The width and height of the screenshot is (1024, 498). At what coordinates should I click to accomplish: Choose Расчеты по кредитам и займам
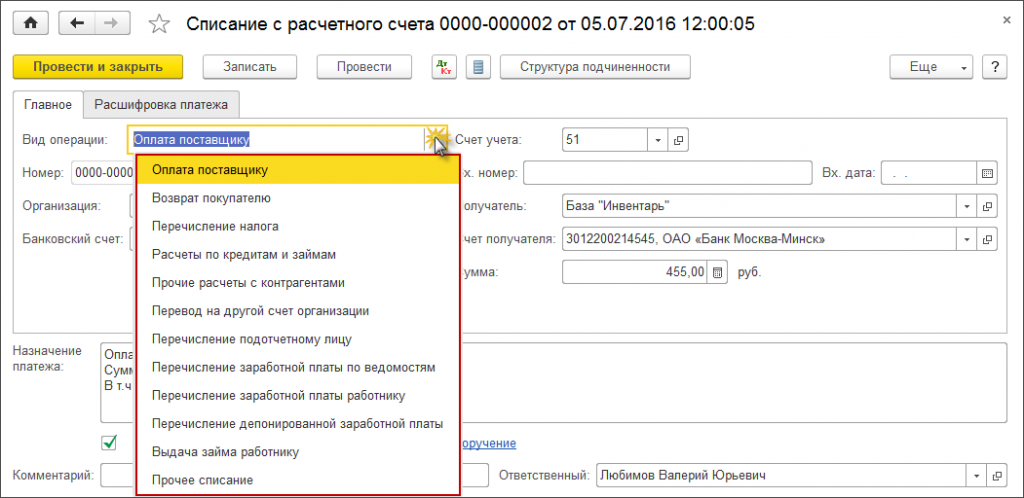[297, 255]
